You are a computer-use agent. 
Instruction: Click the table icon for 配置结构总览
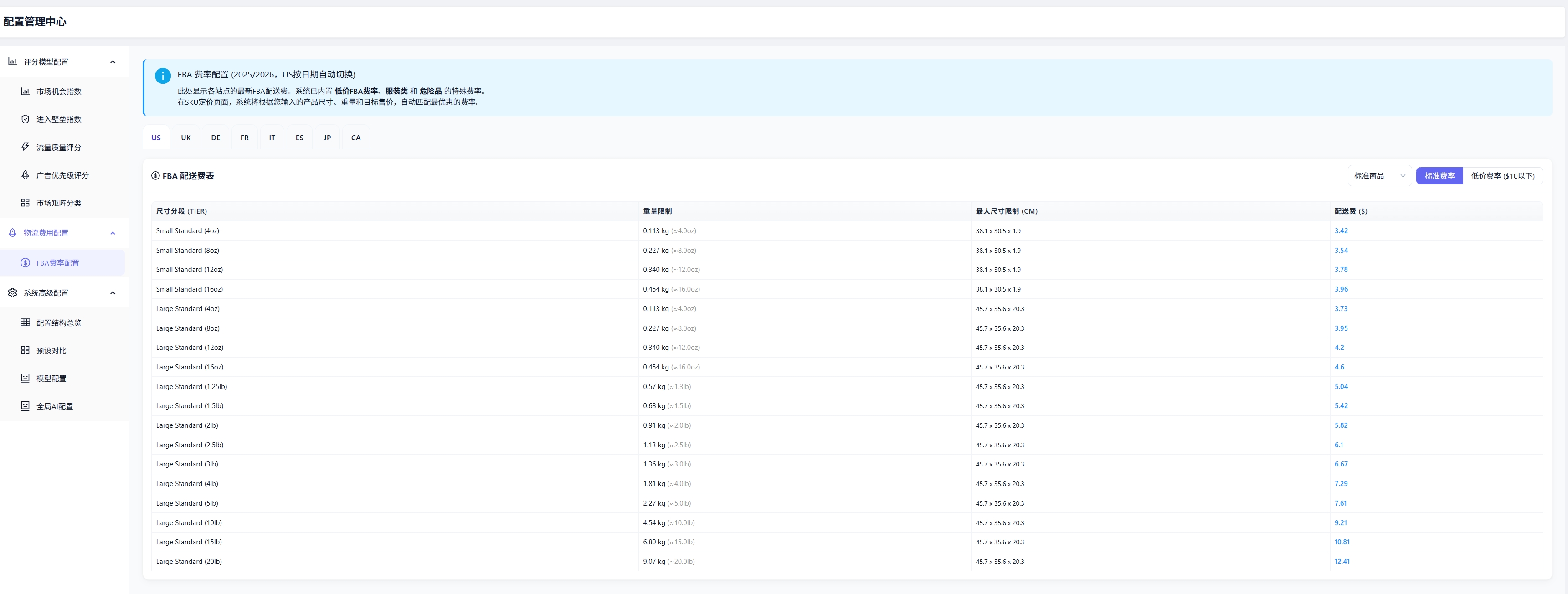25,323
